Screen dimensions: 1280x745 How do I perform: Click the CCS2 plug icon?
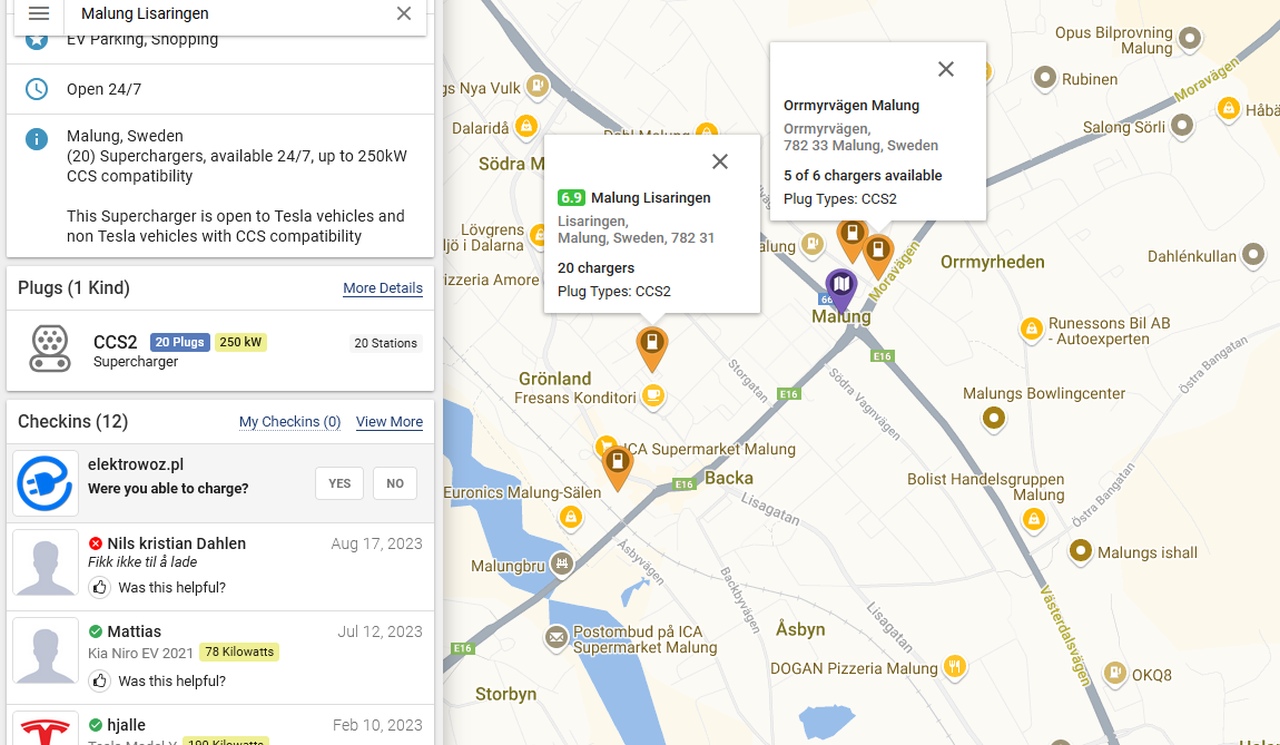click(x=50, y=349)
